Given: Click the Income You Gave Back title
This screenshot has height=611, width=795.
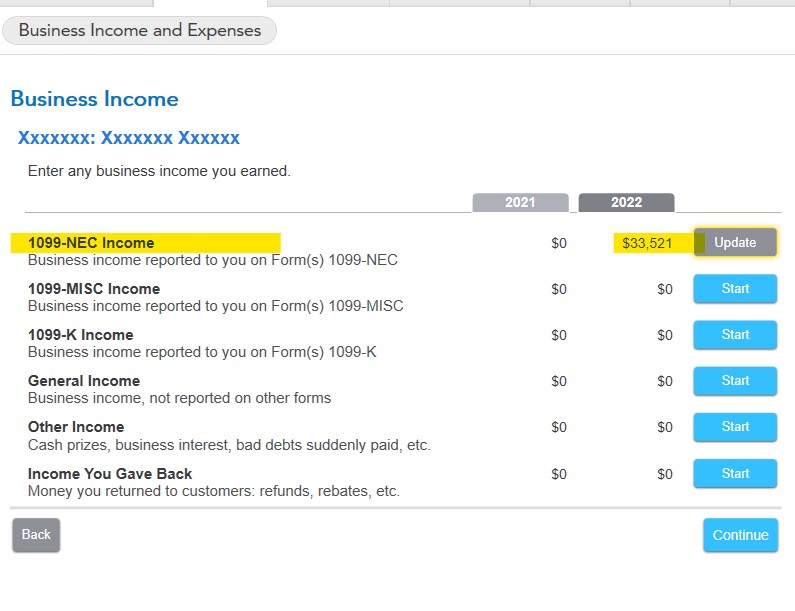Looking at the screenshot, I should (110, 474).
